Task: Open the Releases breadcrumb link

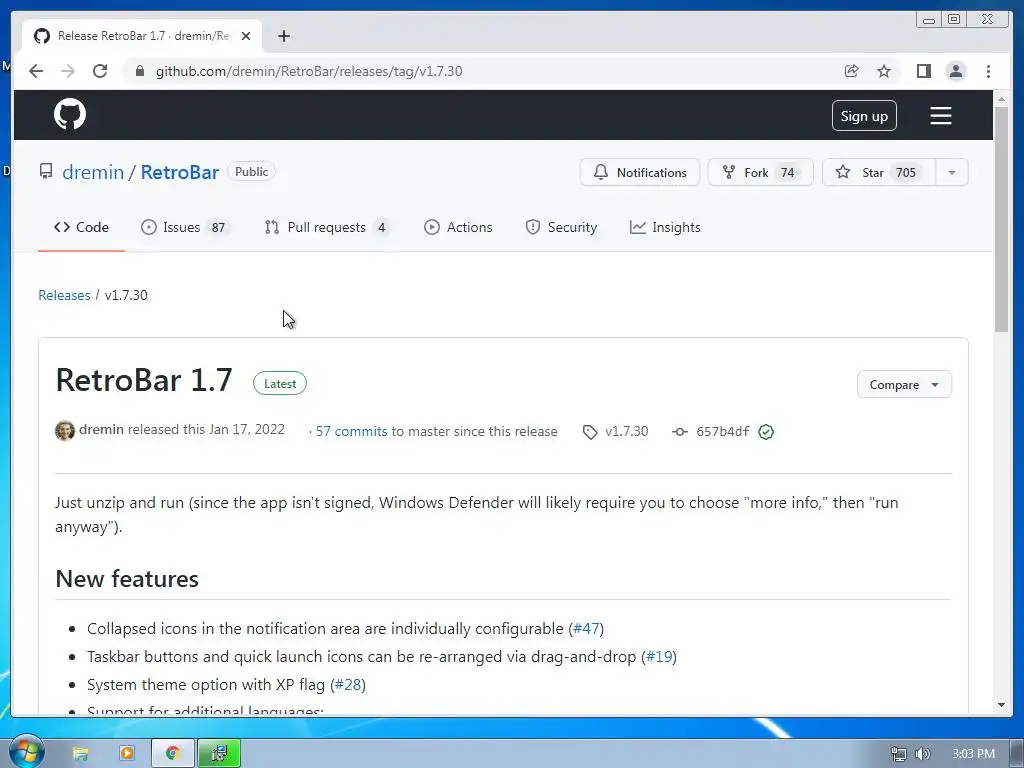Action: [x=64, y=295]
